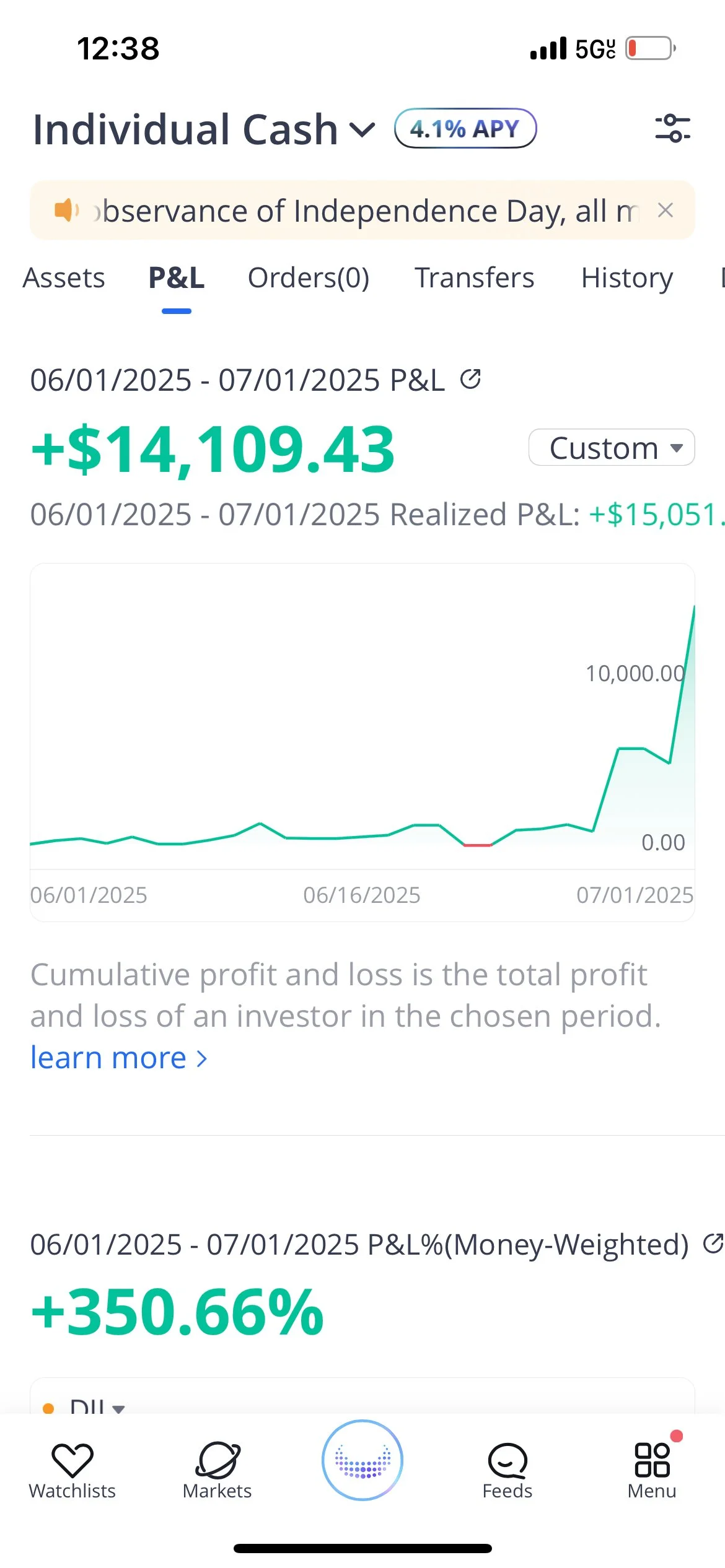The width and height of the screenshot is (725, 1568).
Task: Switch to the Transfers tab
Action: pyautogui.click(x=474, y=277)
